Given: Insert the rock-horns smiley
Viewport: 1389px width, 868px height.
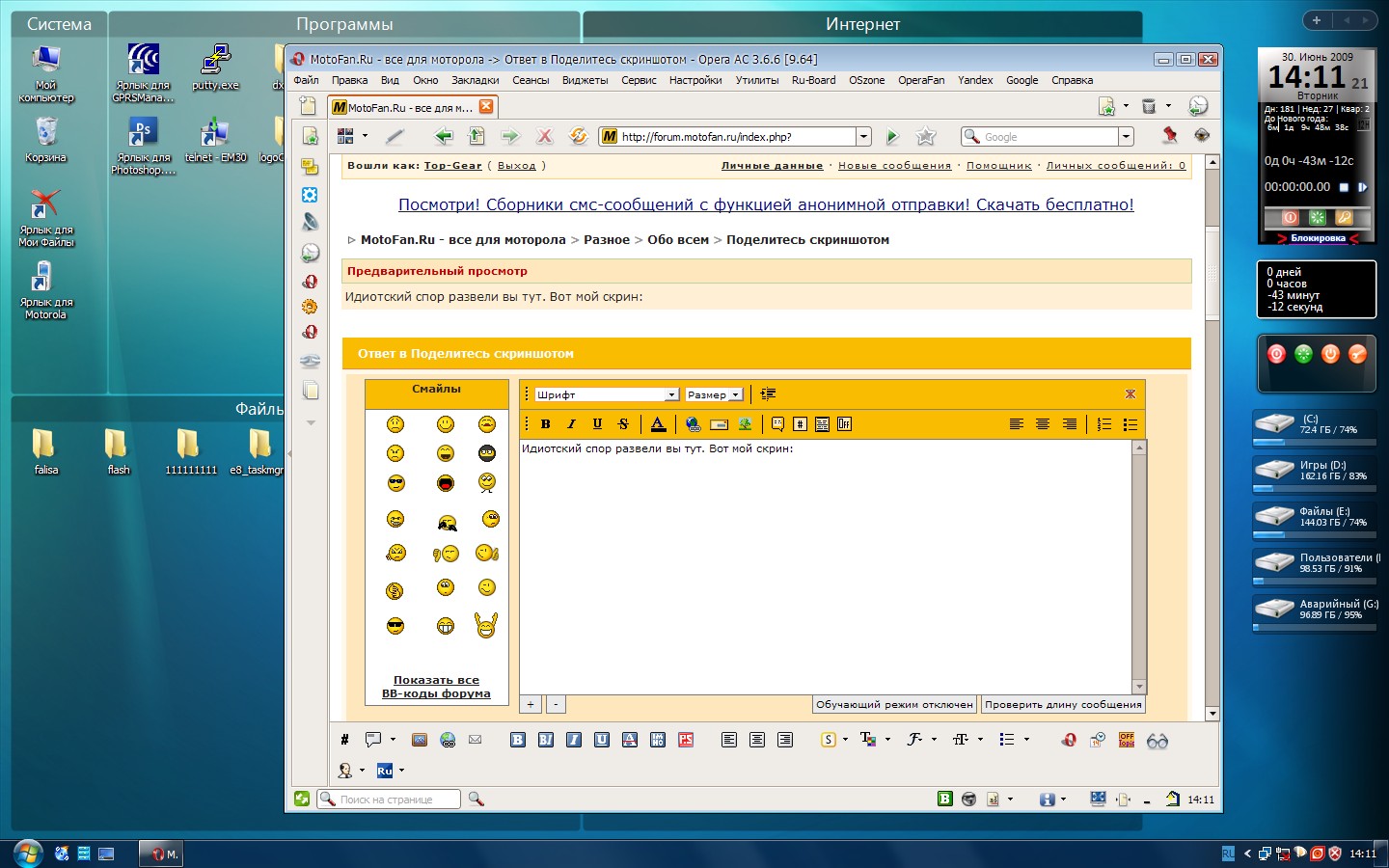Looking at the screenshot, I should point(486,625).
